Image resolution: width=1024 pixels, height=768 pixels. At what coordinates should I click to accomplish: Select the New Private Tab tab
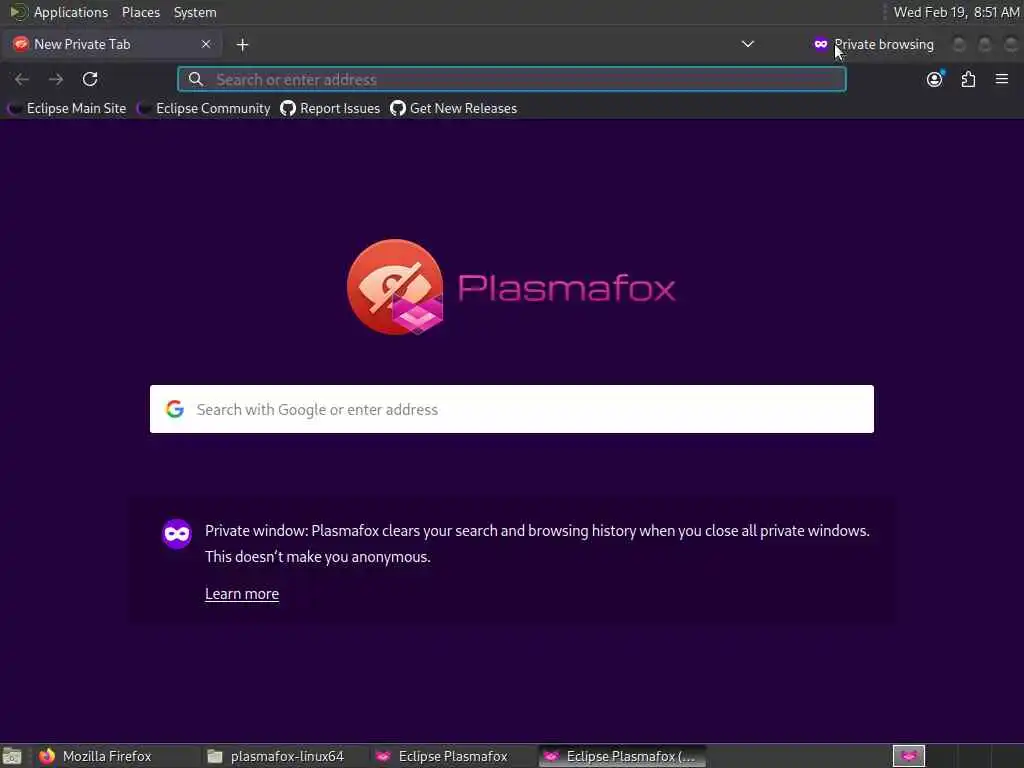[112, 44]
